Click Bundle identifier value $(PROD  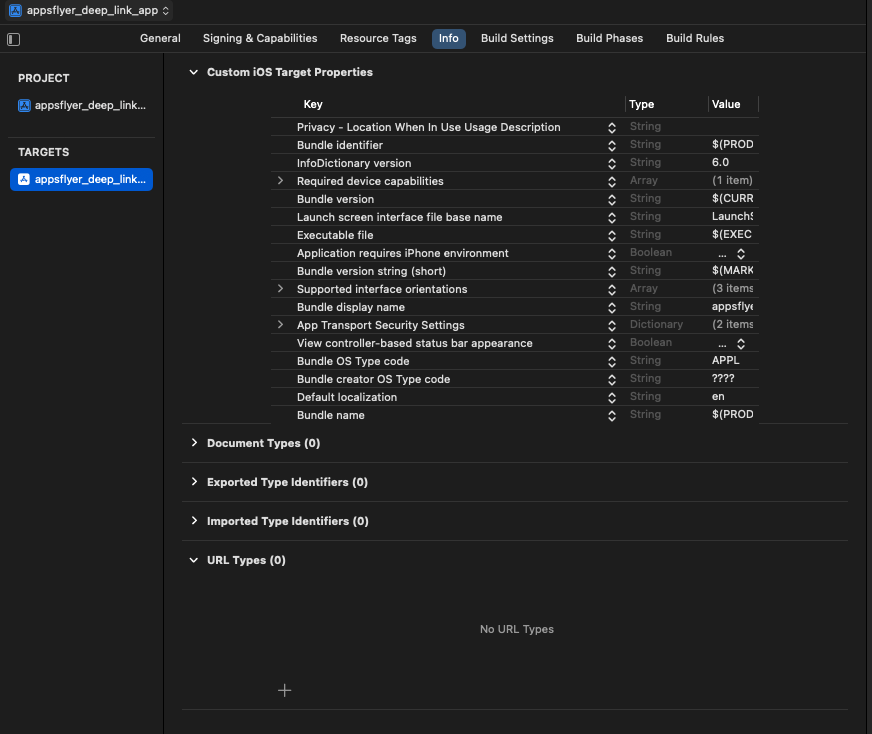pos(732,145)
